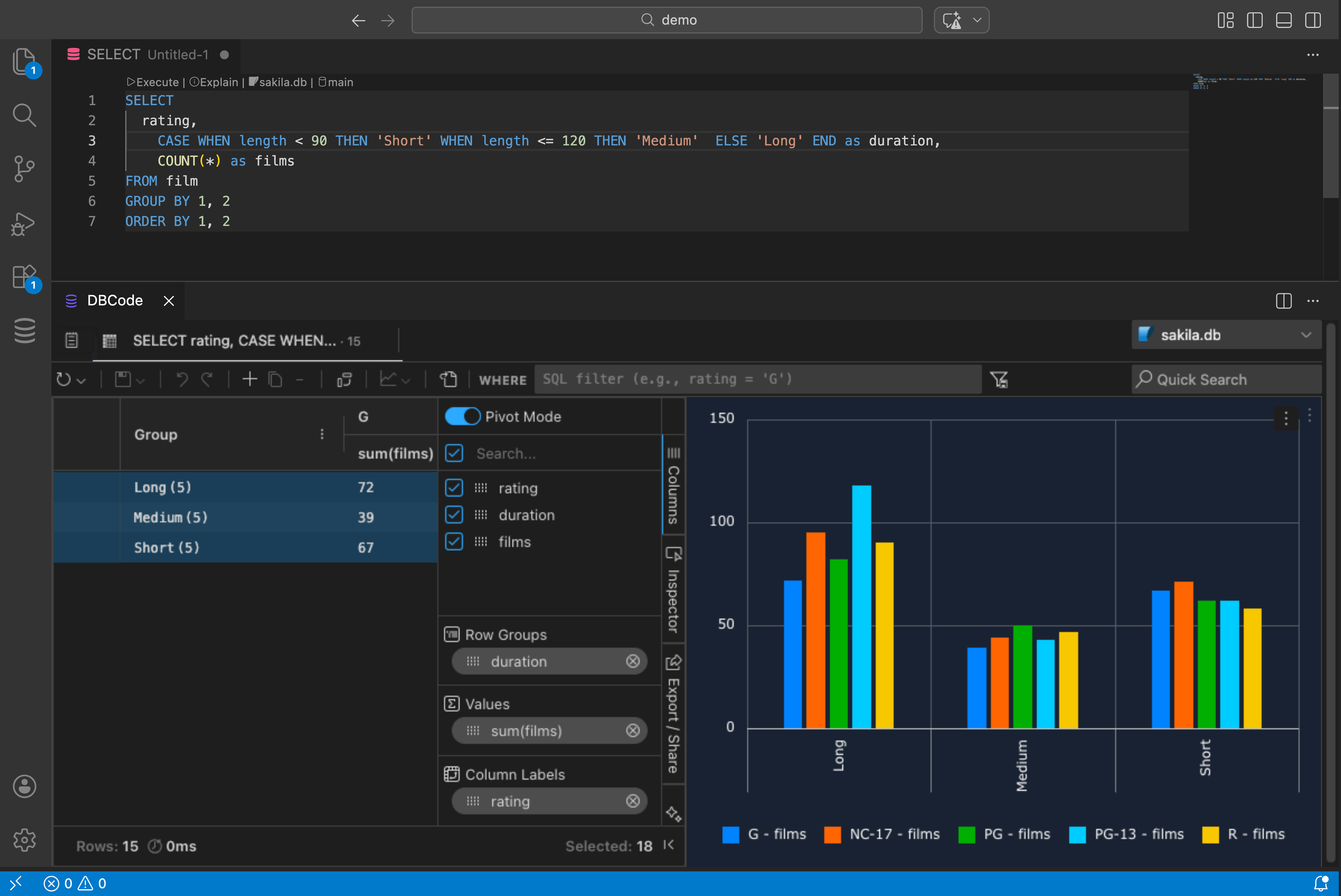
Task: Open the DBCode database icon in the activity bar
Action: [x=25, y=330]
